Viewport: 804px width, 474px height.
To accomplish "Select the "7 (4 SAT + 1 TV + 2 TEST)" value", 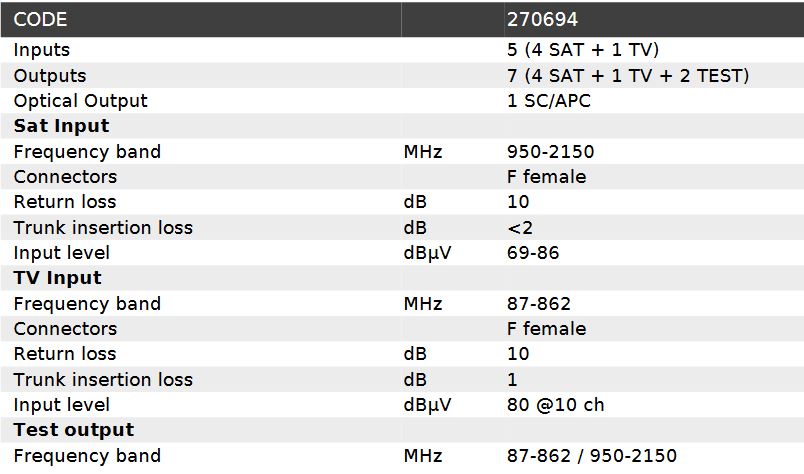I will (x=628, y=76).
